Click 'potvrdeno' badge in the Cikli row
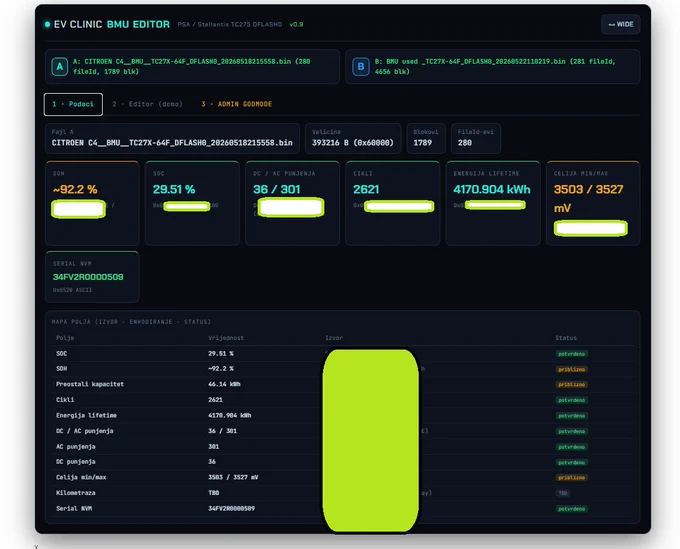The width and height of the screenshot is (680, 549). coord(572,400)
